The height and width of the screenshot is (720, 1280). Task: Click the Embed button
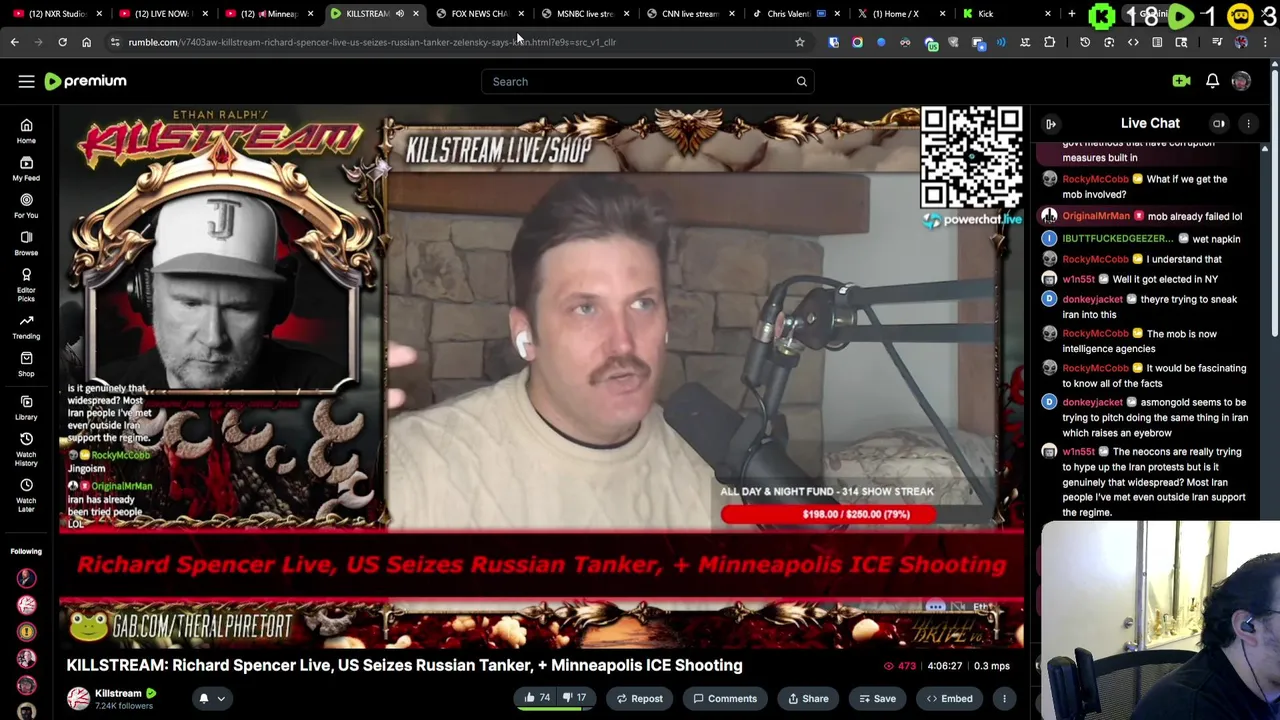[949, 698]
